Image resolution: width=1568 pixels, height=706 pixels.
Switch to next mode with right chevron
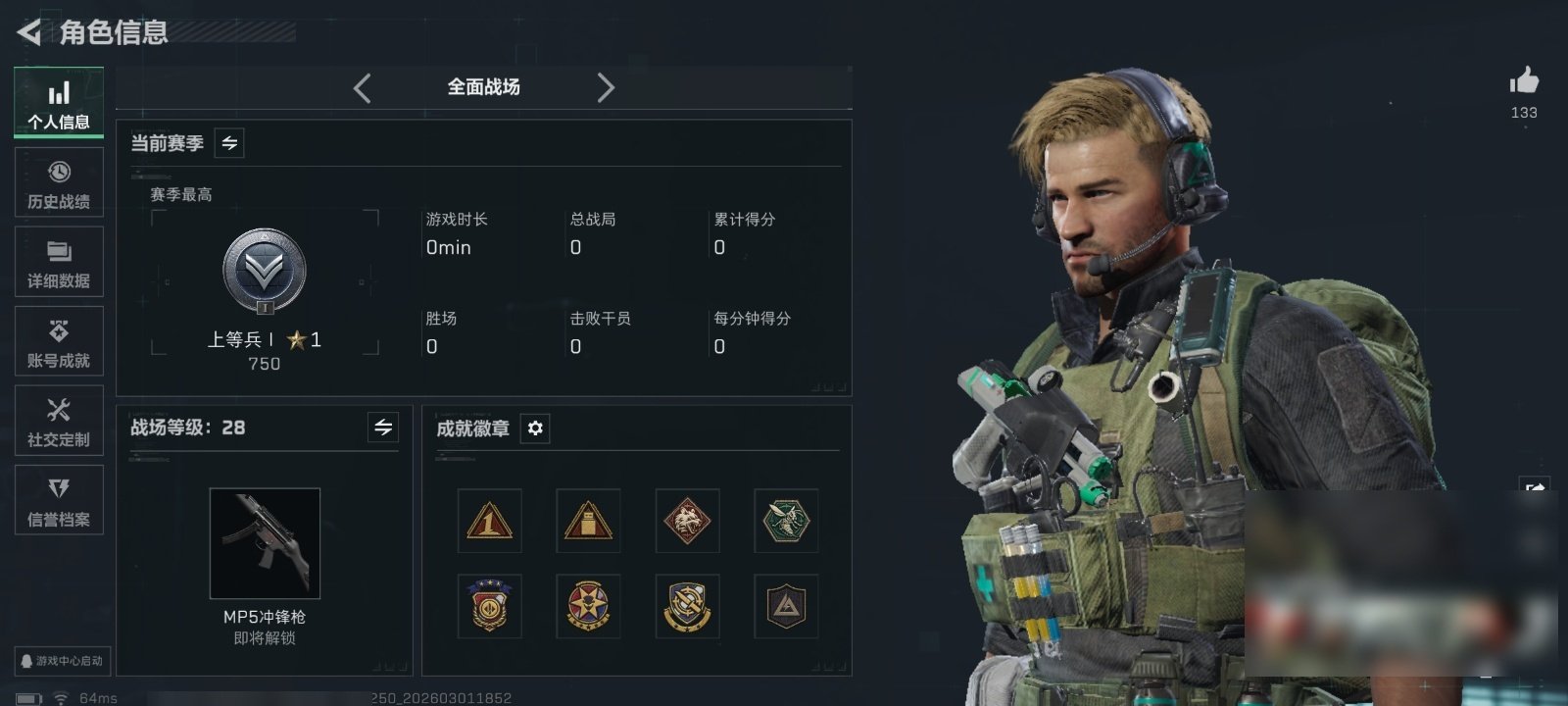click(x=606, y=88)
